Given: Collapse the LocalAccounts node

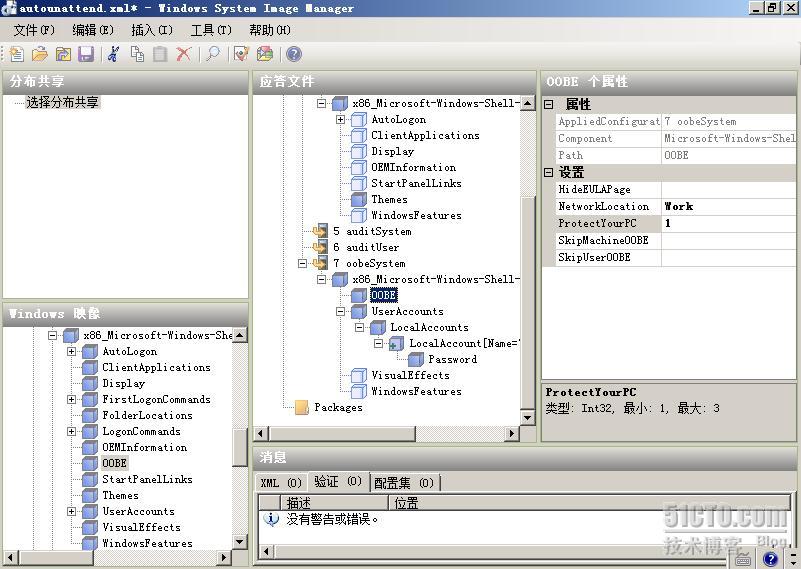Looking at the screenshot, I should [x=359, y=327].
